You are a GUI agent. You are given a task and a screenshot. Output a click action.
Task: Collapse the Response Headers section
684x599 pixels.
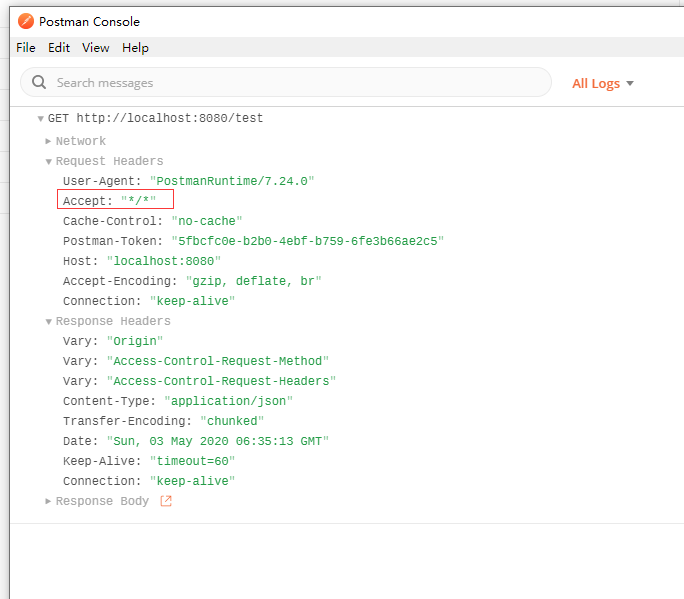point(48,321)
